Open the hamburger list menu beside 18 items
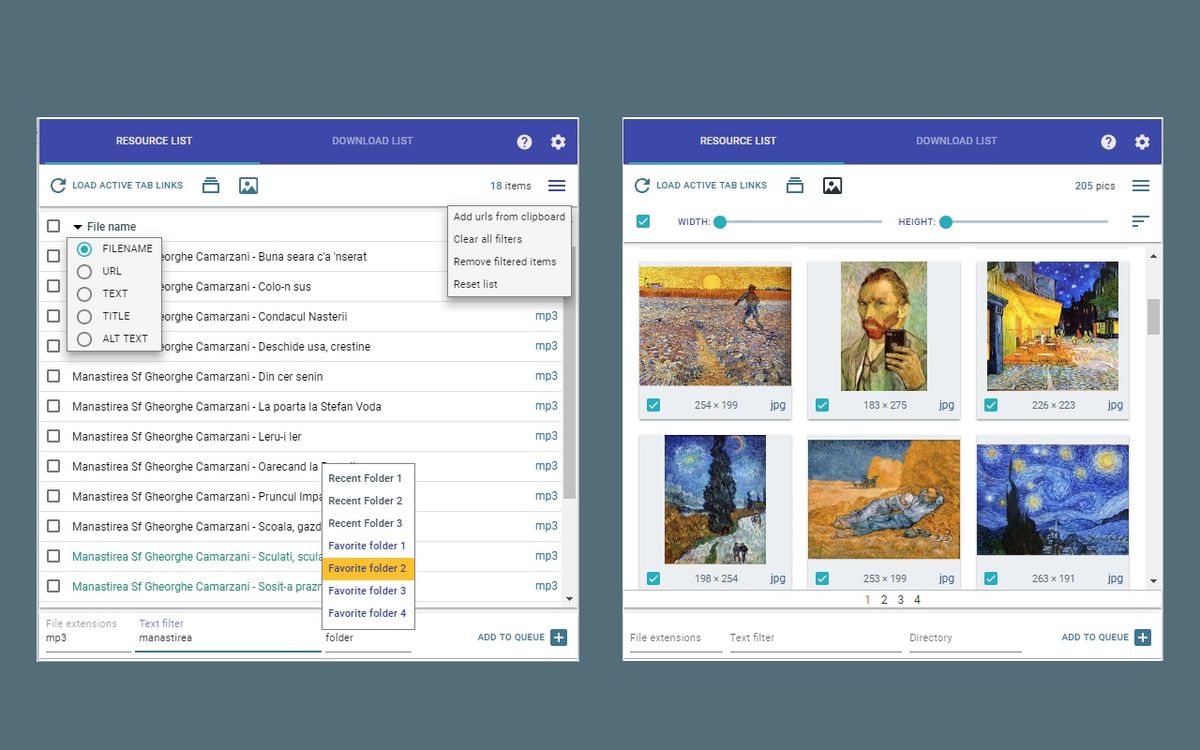The width and height of the screenshot is (1200, 750). tap(557, 185)
